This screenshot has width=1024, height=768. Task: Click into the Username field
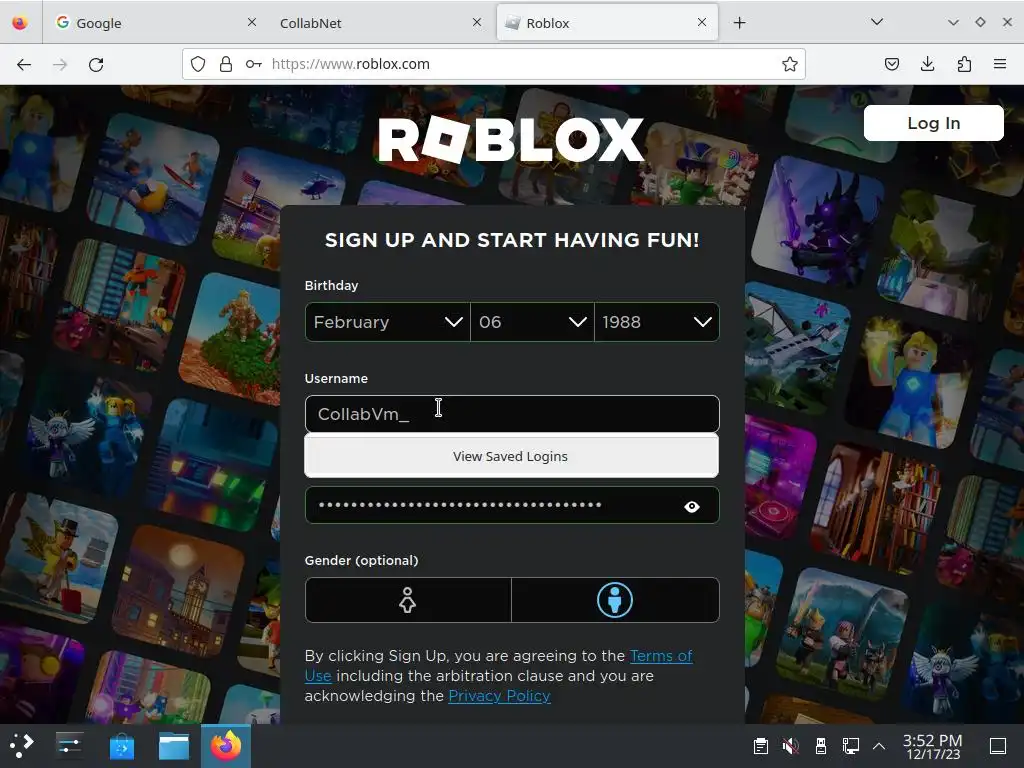pos(512,414)
